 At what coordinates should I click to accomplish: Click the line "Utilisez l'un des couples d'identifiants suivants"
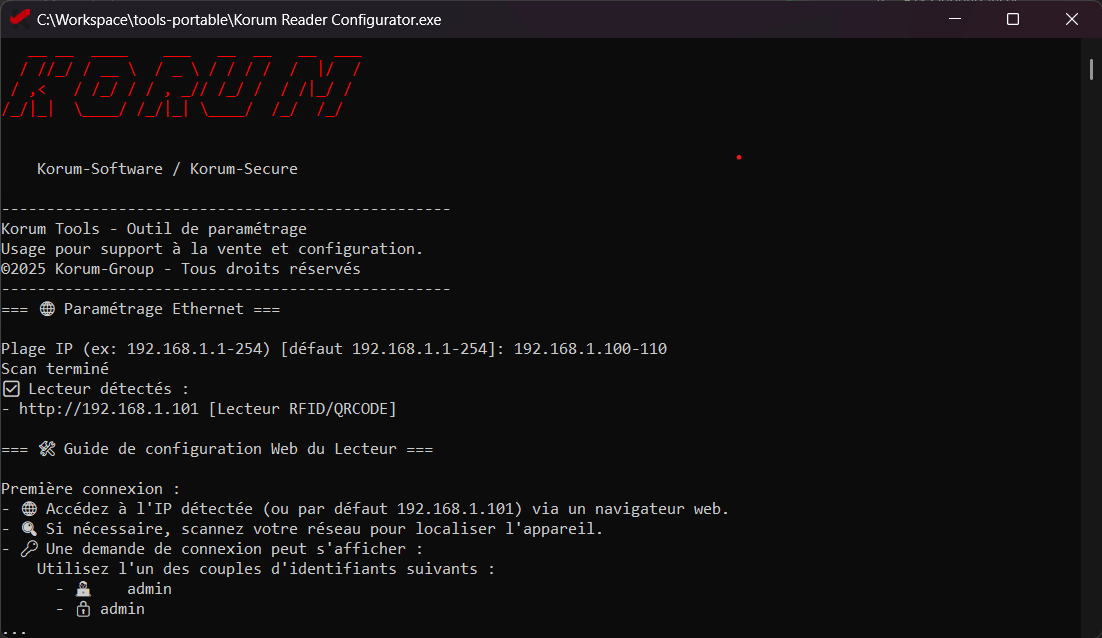pos(257,569)
